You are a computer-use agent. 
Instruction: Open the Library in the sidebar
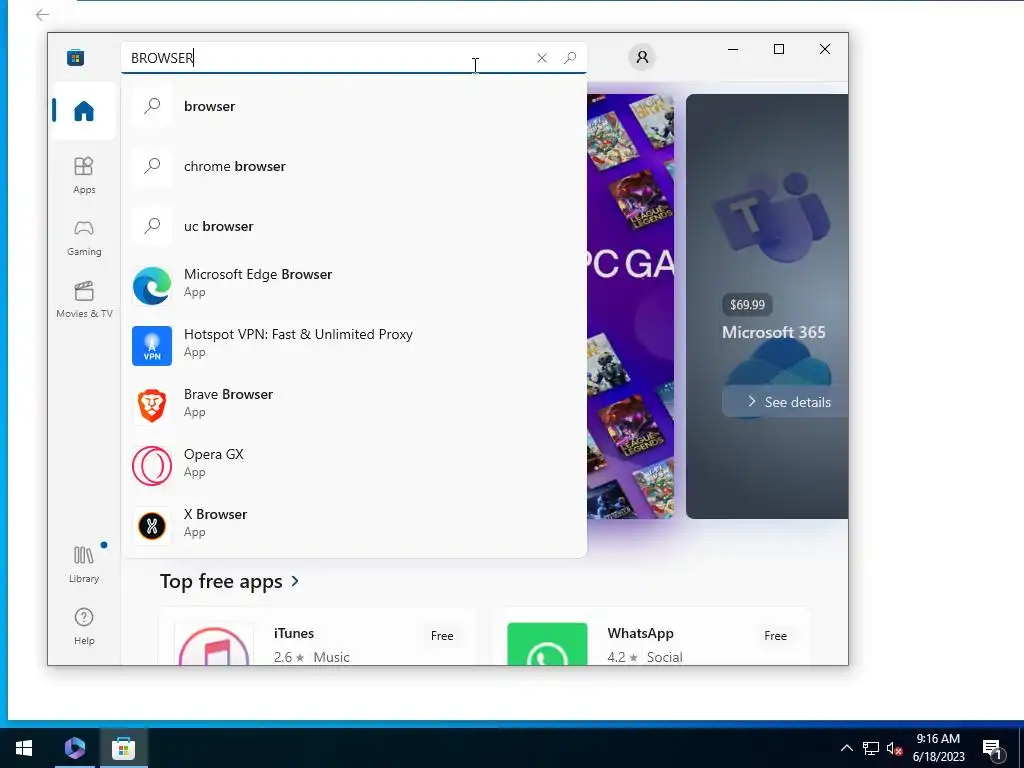[84, 564]
